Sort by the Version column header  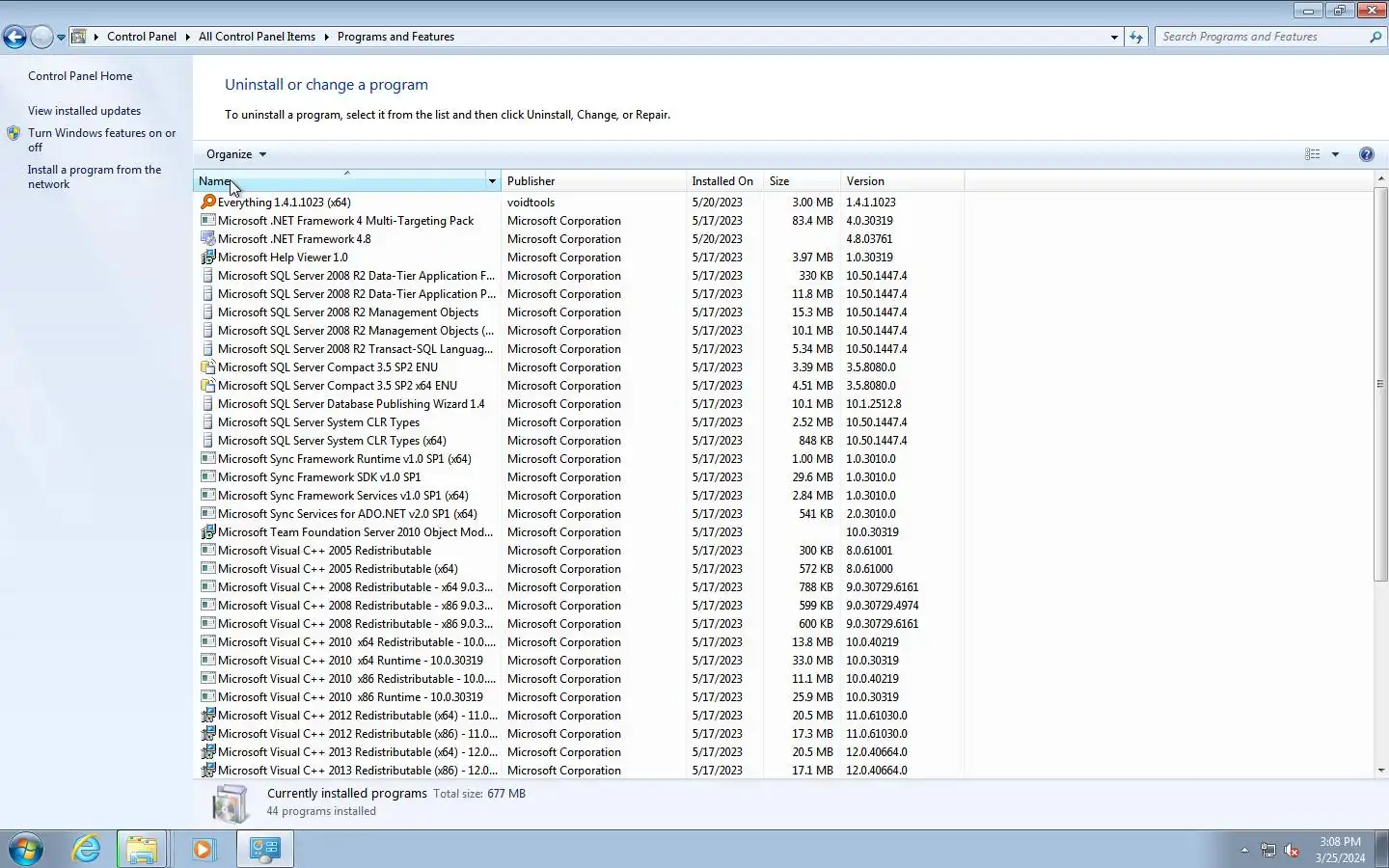pos(903,181)
